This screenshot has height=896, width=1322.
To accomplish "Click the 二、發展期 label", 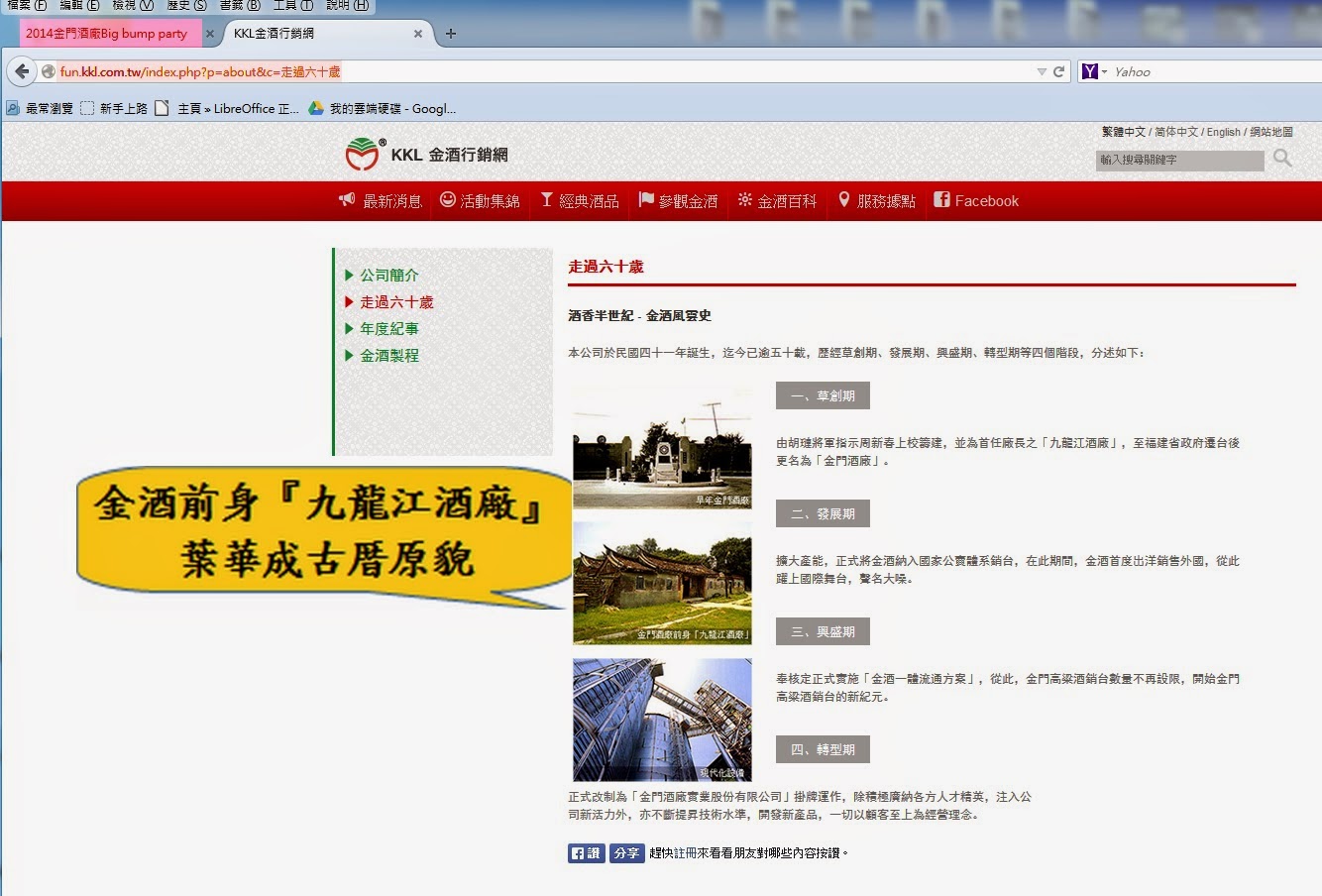I will click(x=823, y=513).
